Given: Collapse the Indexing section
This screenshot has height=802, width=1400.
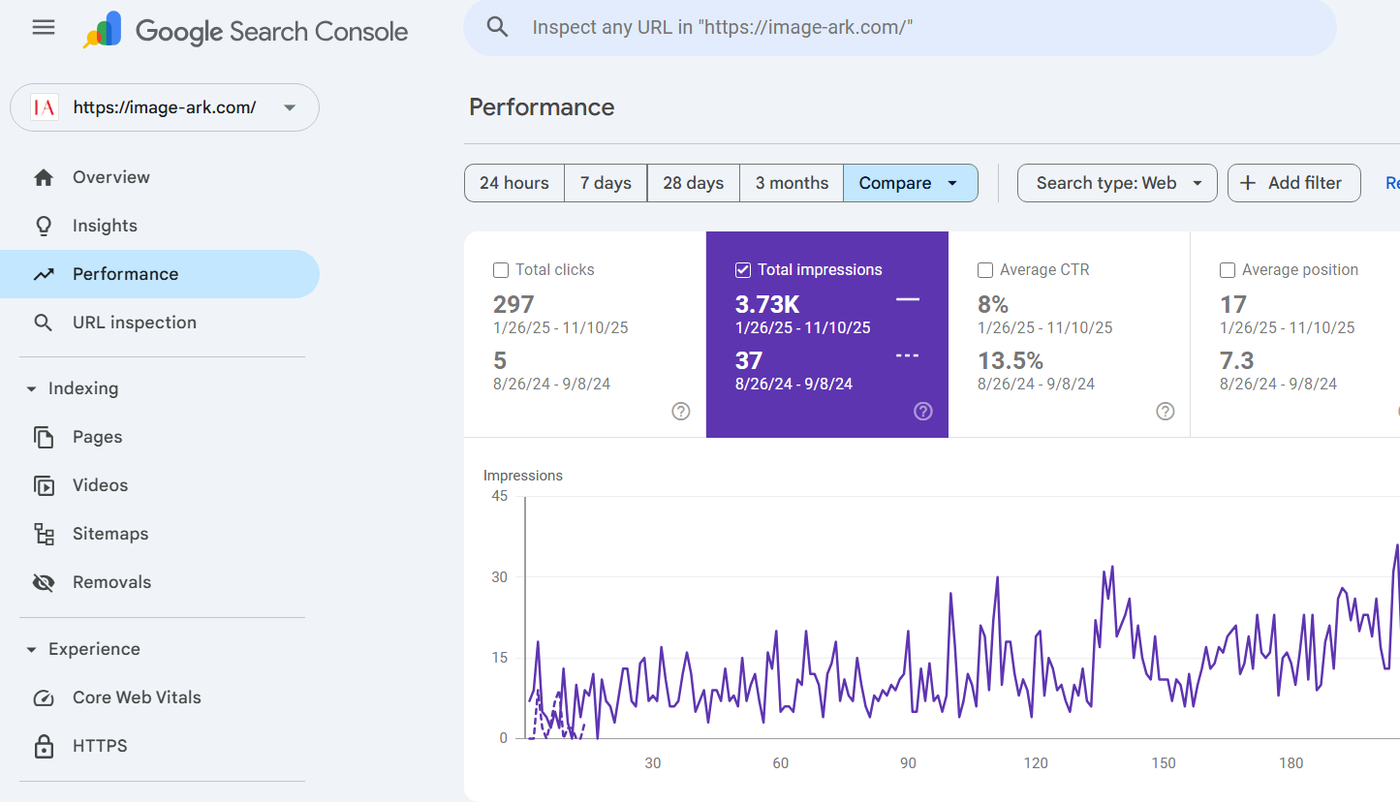Looking at the screenshot, I should click(x=31, y=389).
